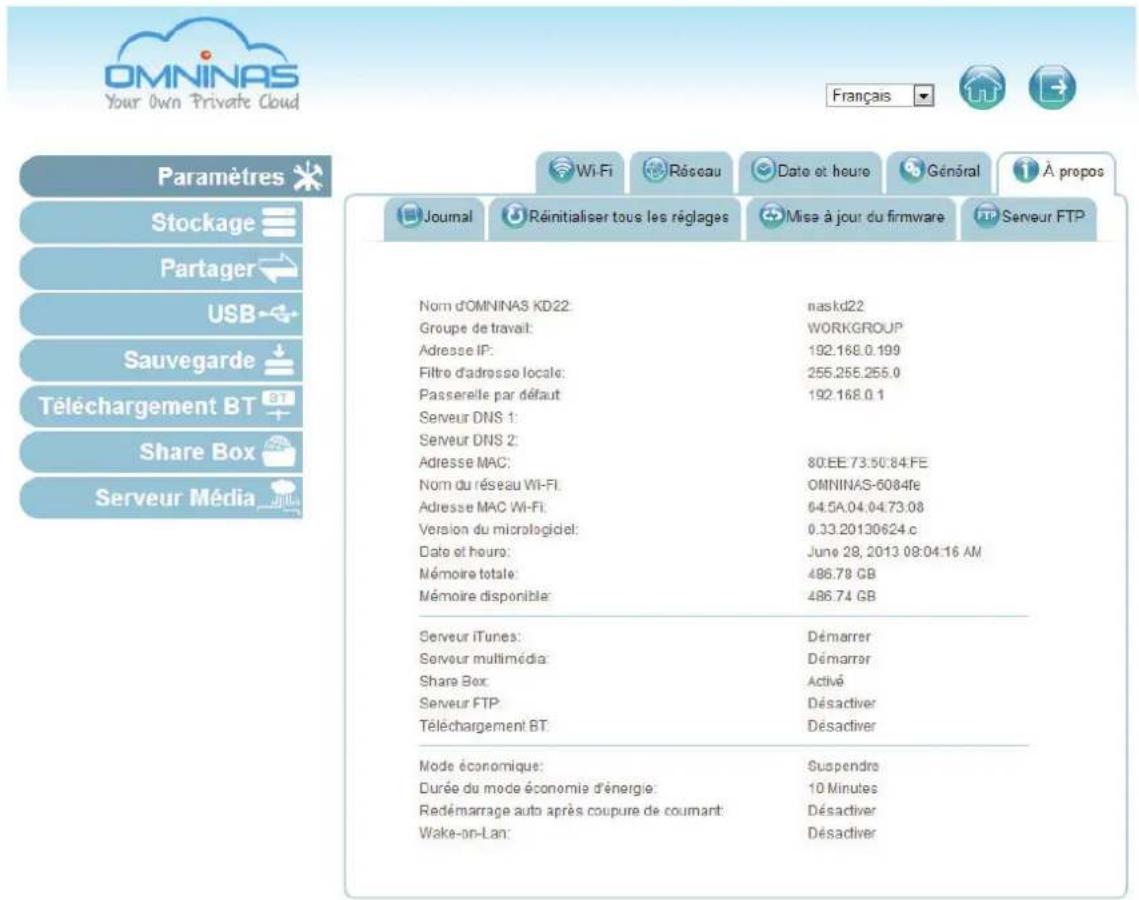Click the À propos info icon
Screen dimensions: 1139x900
(1025, 171)
